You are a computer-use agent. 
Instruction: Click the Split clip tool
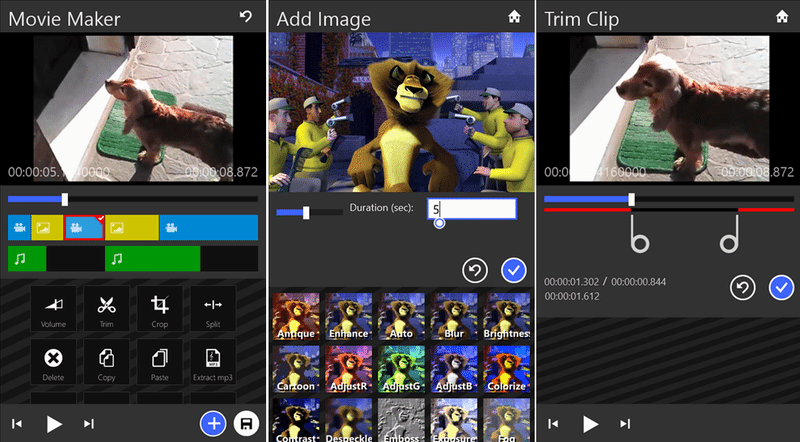(213, 309)
